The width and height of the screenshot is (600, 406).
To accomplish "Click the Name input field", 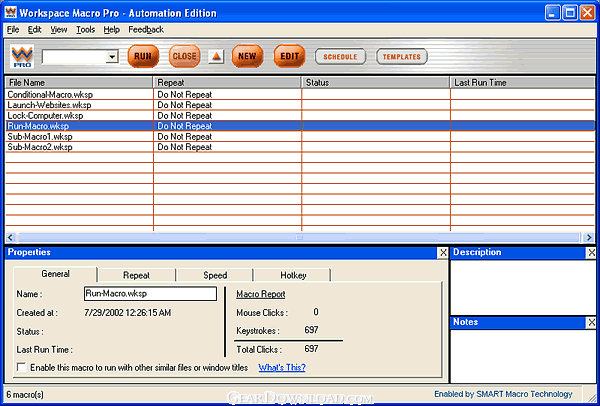I will 150,294.
